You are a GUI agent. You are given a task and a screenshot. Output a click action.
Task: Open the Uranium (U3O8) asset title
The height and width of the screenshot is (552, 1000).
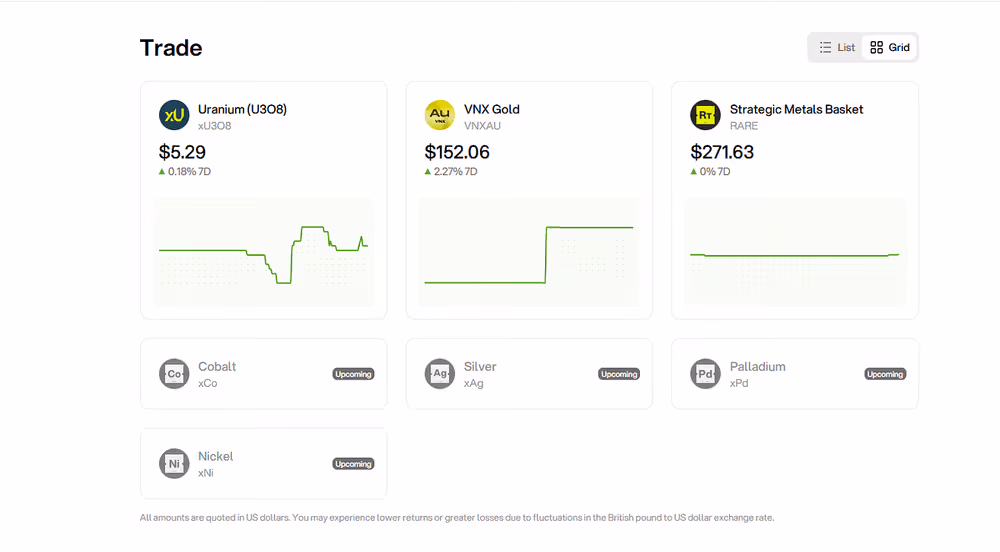(242, 109)
